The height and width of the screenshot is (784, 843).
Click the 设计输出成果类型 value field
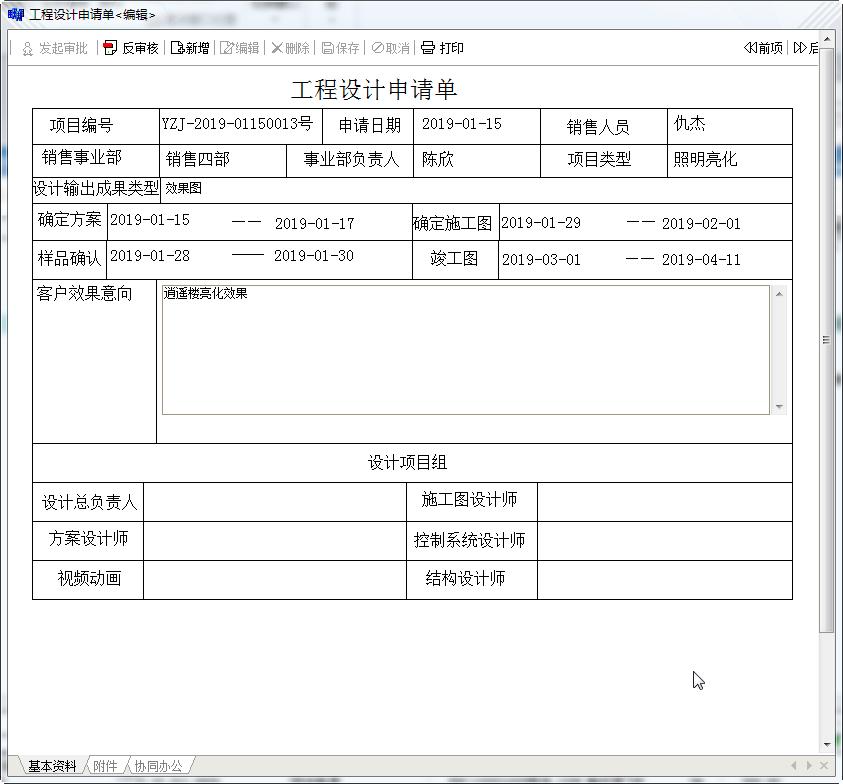point(476,189)
